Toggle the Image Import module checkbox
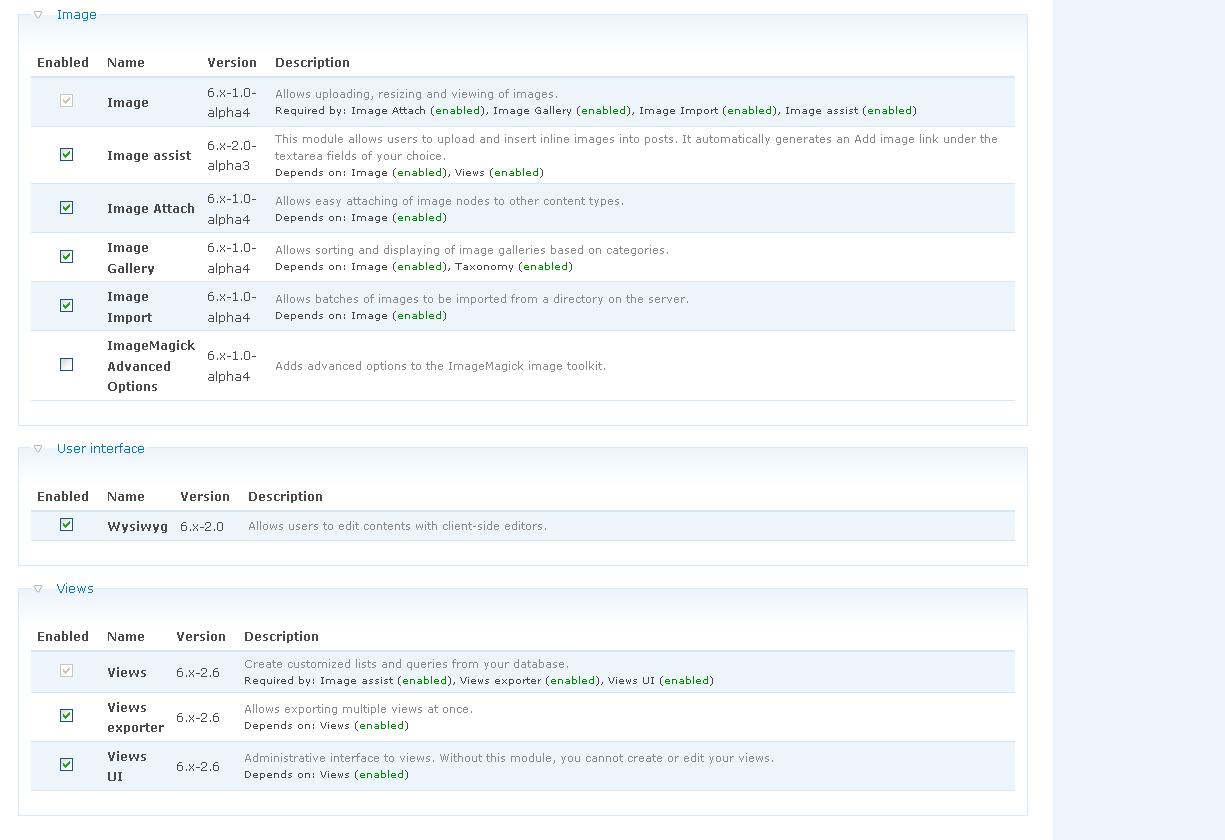The image size is (1225, 840). 67,306
